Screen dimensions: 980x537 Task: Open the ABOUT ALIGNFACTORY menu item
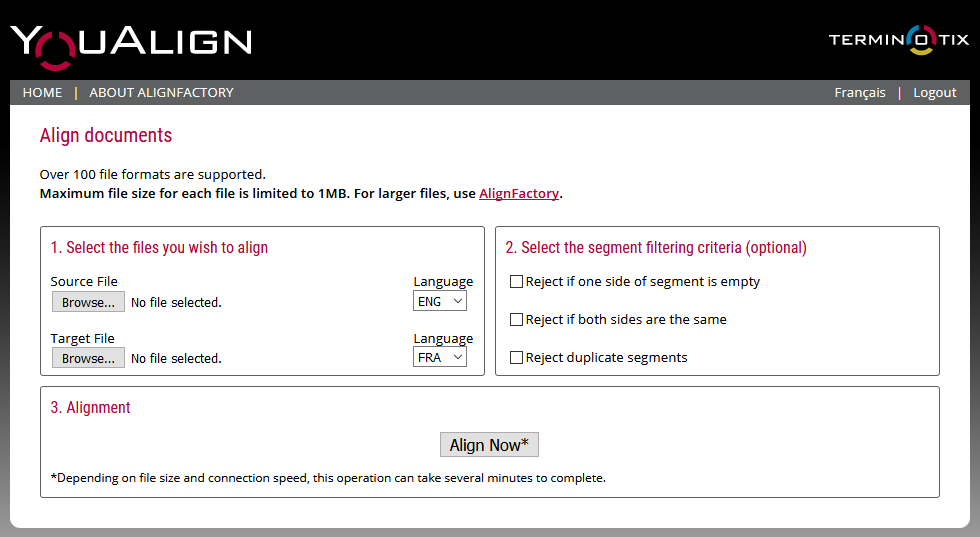(161, 92)
